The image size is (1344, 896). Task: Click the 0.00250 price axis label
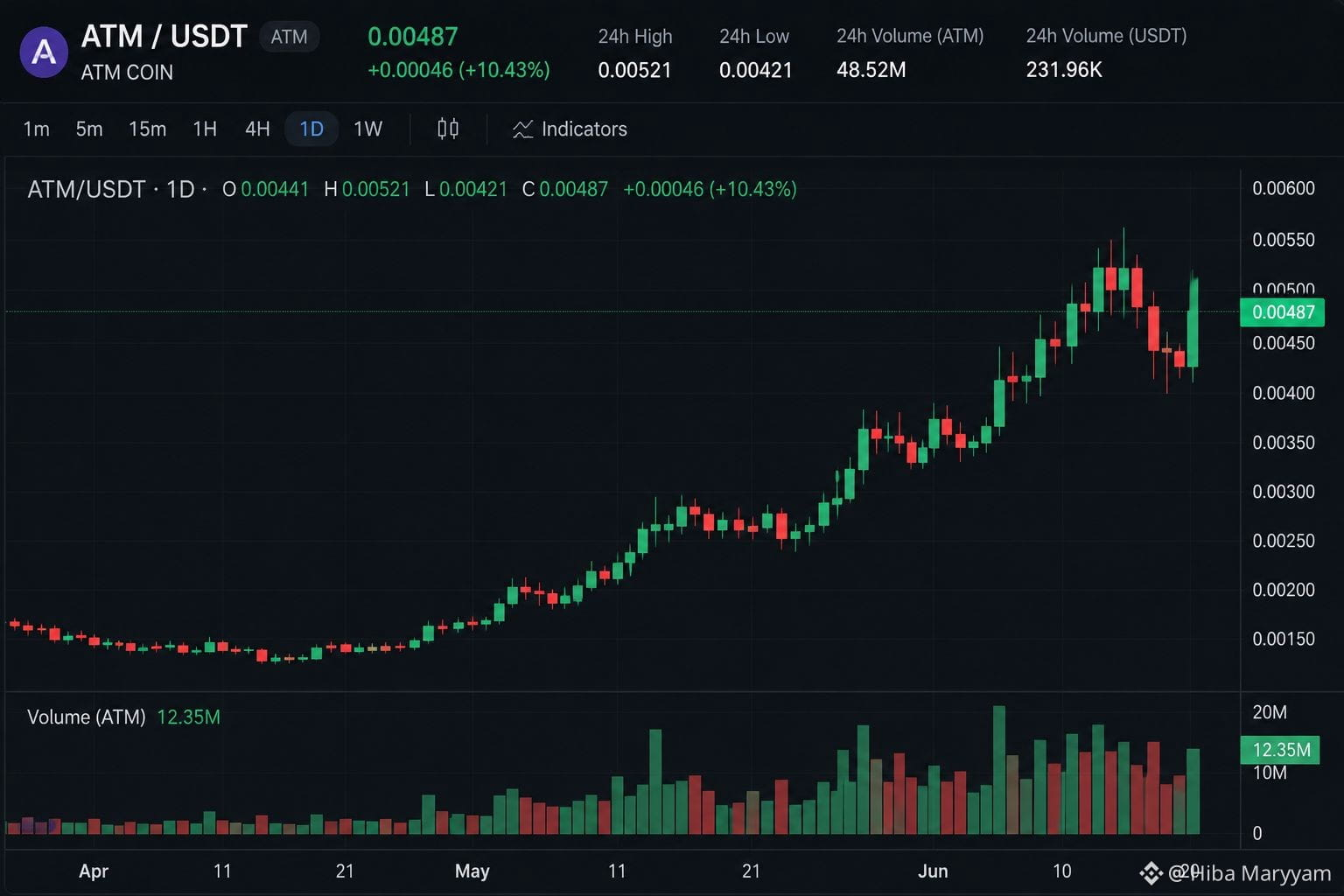[1284, 541]
